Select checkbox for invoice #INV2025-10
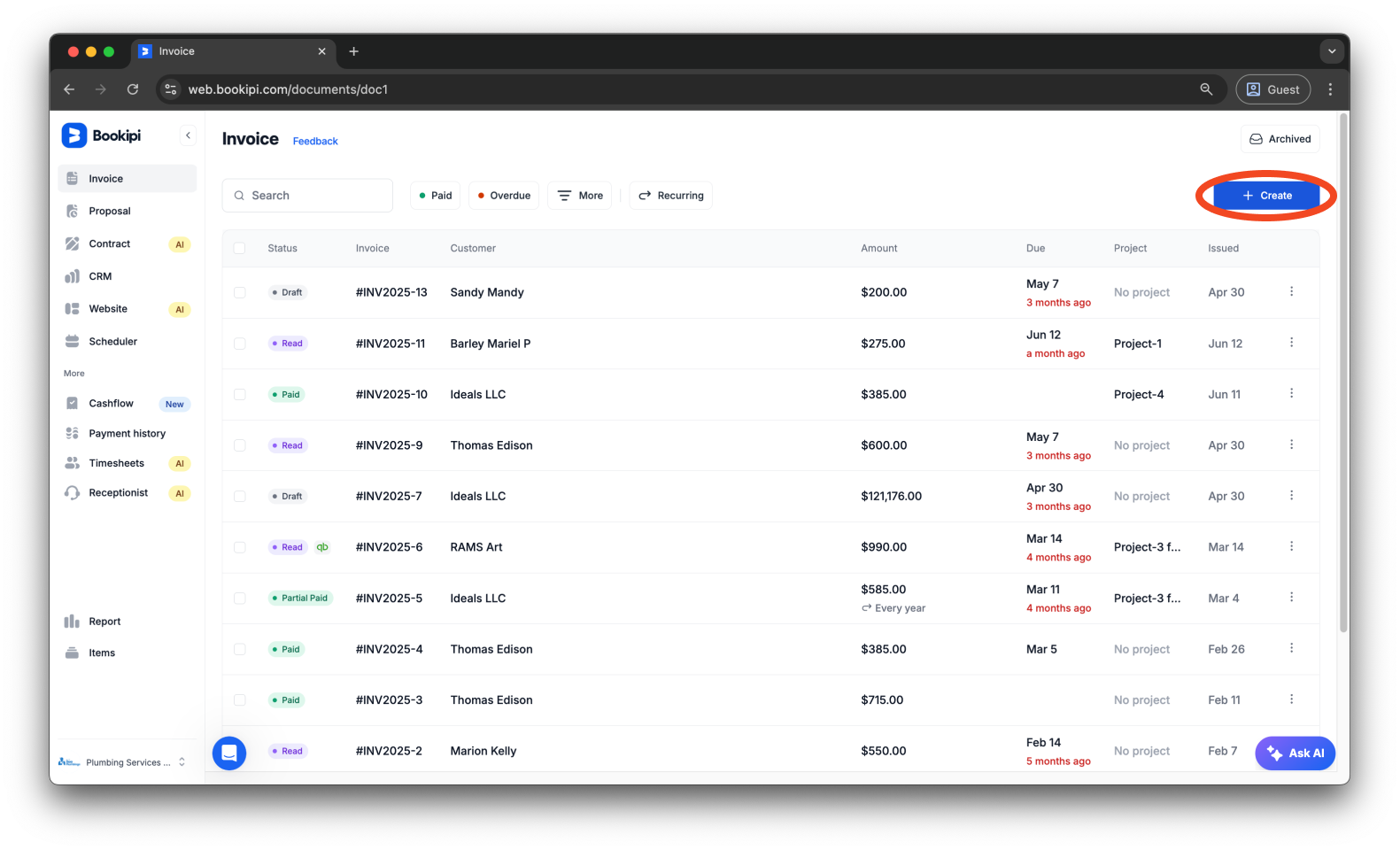 pos(240,395)
